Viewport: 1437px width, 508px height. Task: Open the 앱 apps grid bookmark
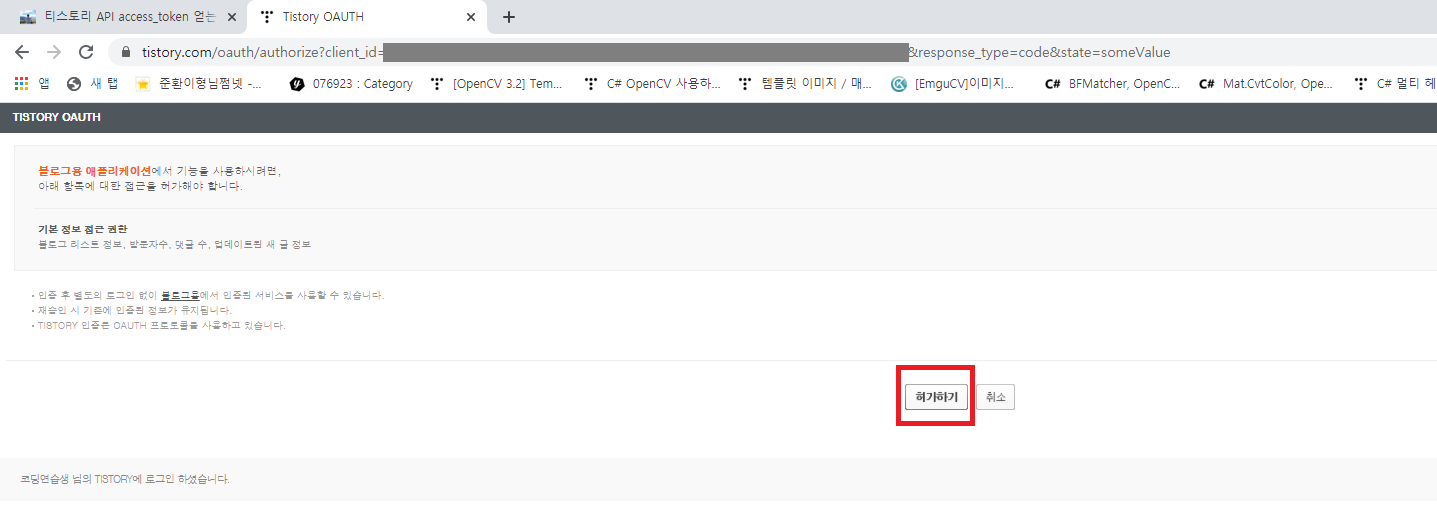coord(32,84)
